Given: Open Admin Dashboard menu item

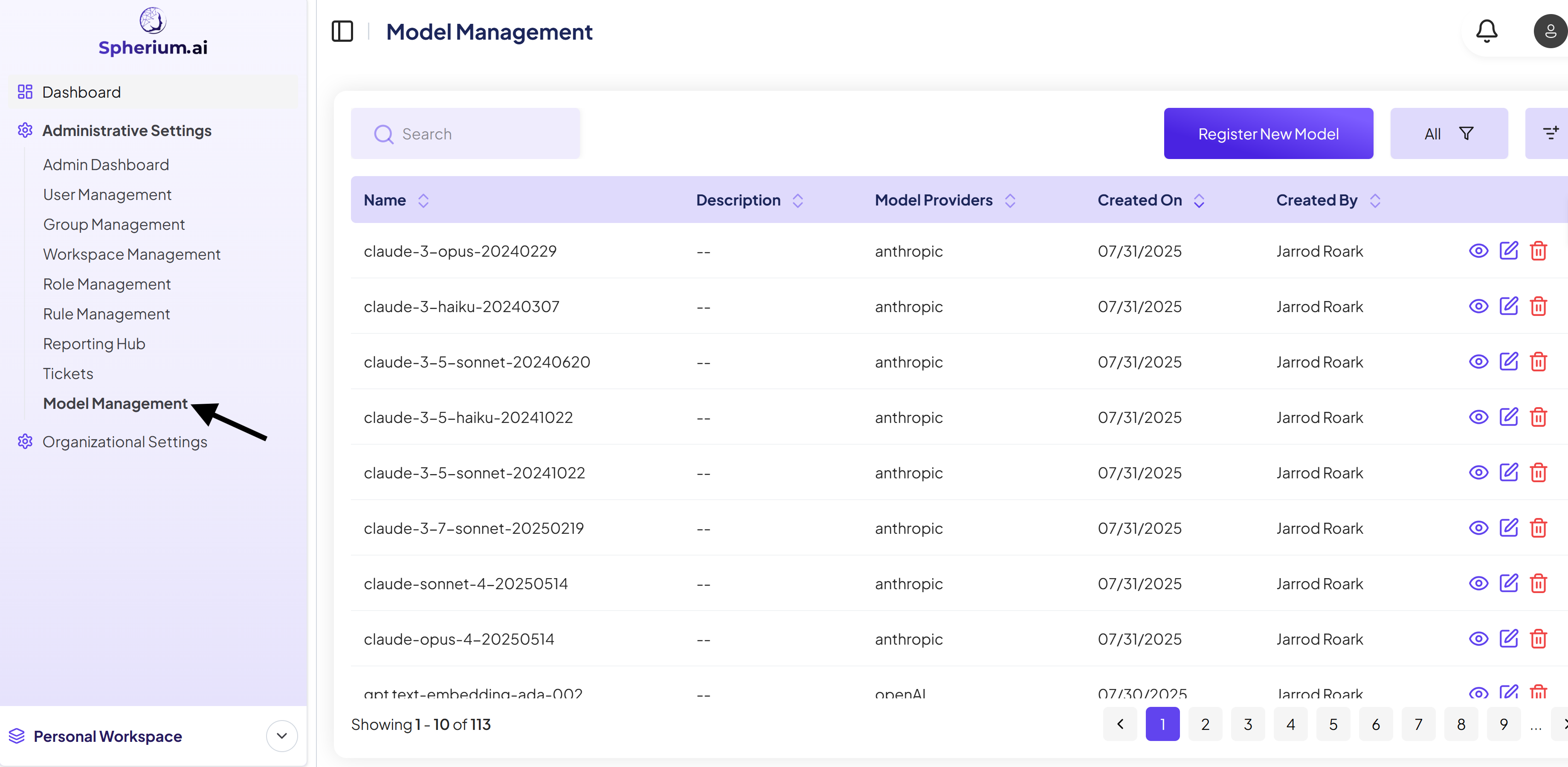Looking at the screenshot, I should [x=106, y=165].
